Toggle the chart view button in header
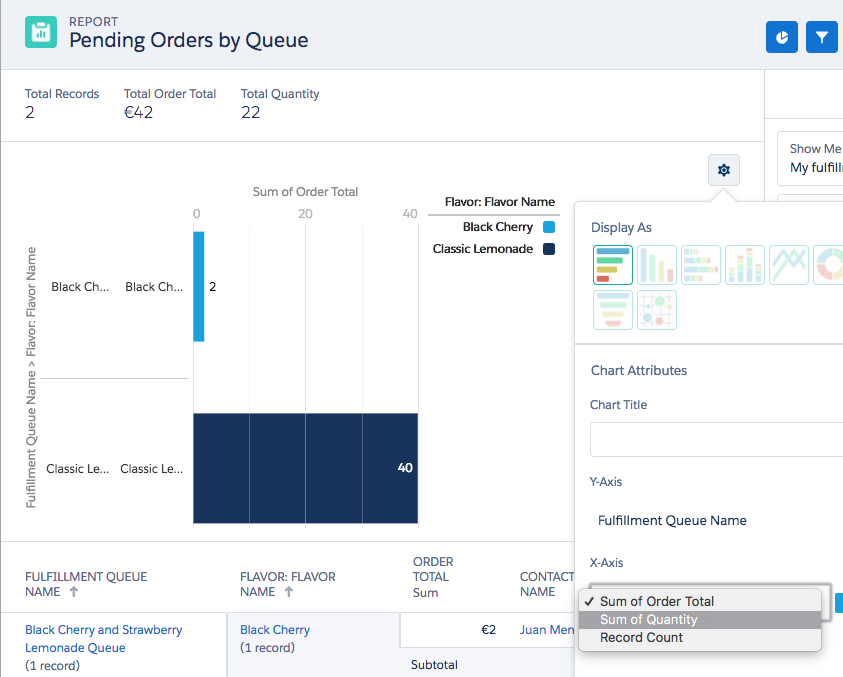The image size is (843, 677). (x=782, y=37)
